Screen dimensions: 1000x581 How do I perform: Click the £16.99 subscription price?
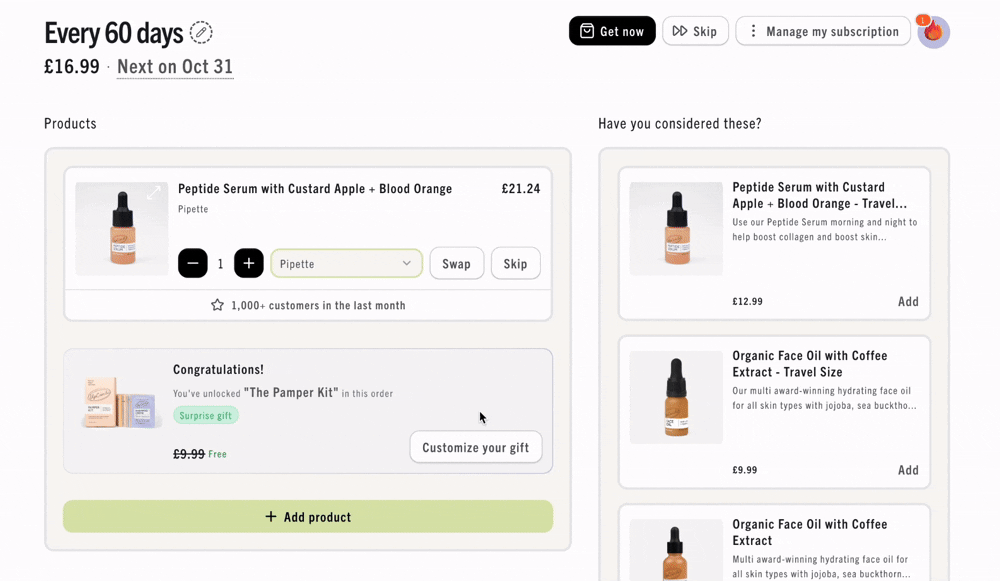click(x=72, y=67)
